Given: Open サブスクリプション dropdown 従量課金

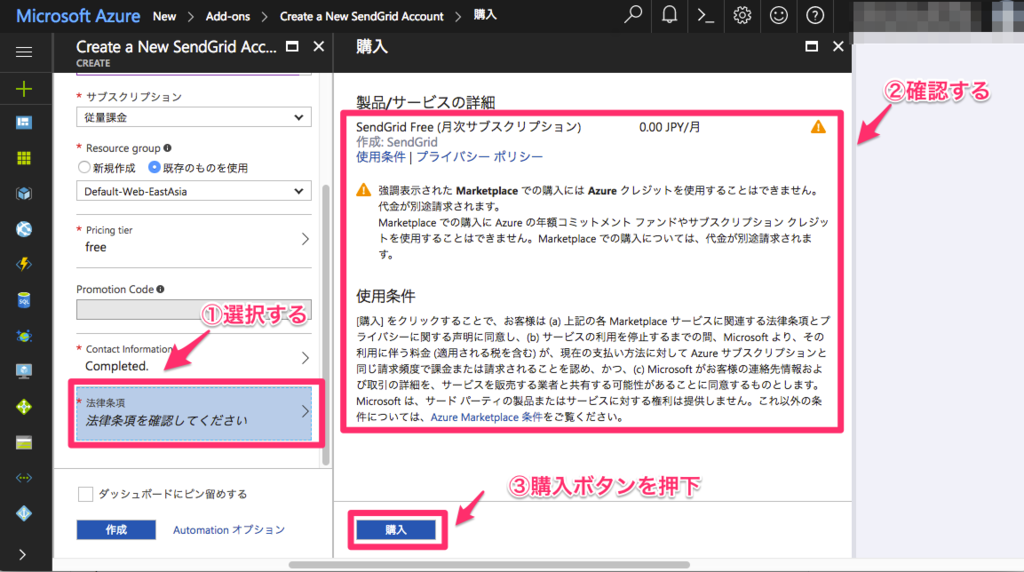Looking at the screenshot, I should click(194, 118).
